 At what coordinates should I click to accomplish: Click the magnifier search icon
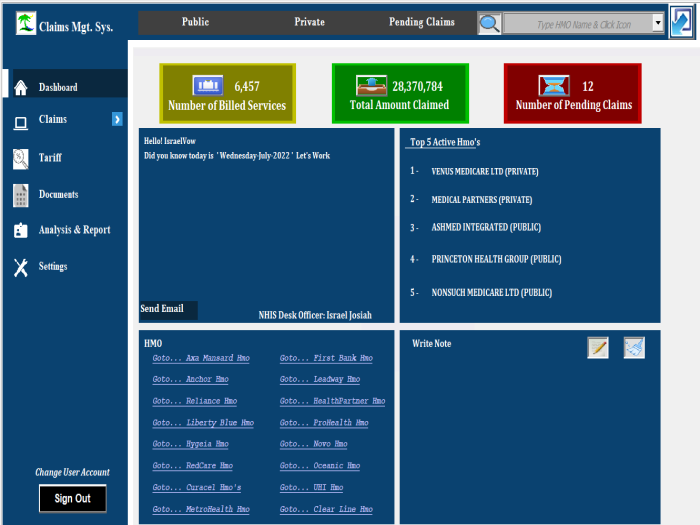click(489, 23)
